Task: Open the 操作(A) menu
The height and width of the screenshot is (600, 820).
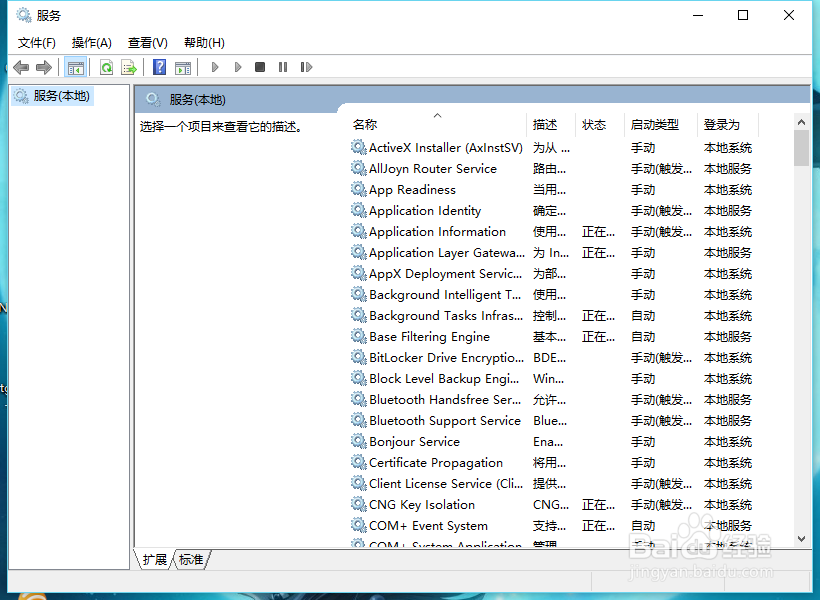Action: pos(92,42)
